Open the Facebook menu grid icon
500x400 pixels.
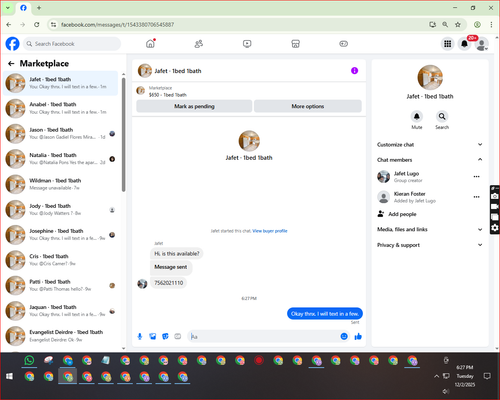(448, 44)
